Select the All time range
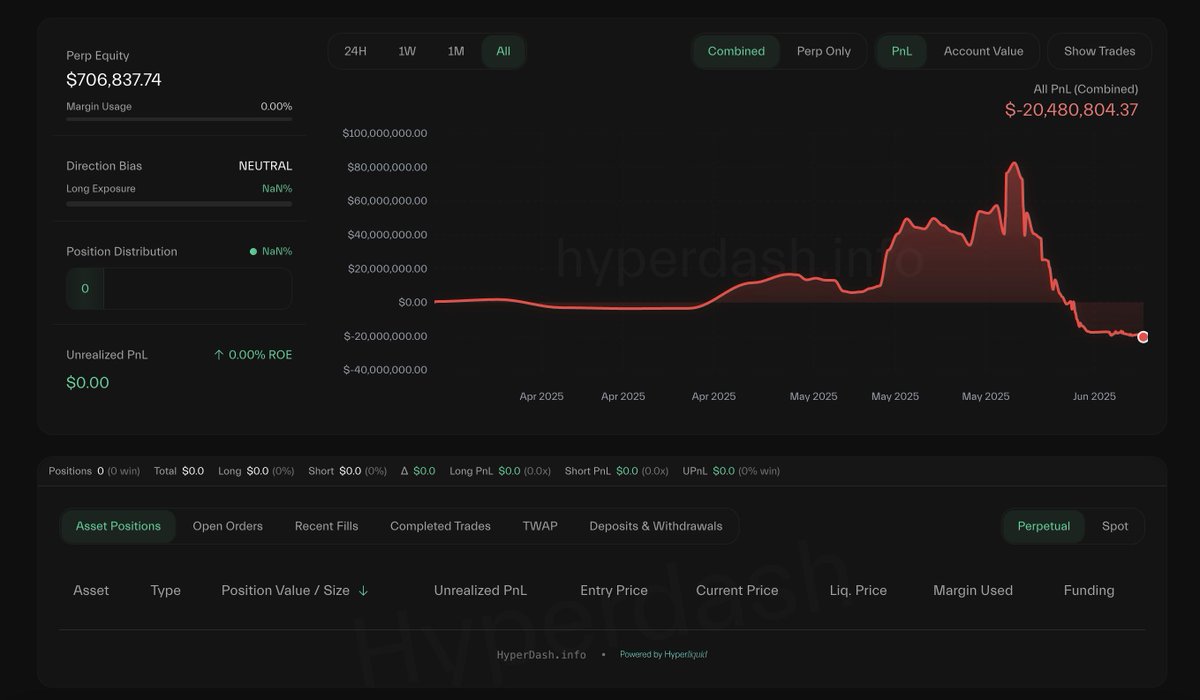The image size is (1200, 700). (503, 51)
